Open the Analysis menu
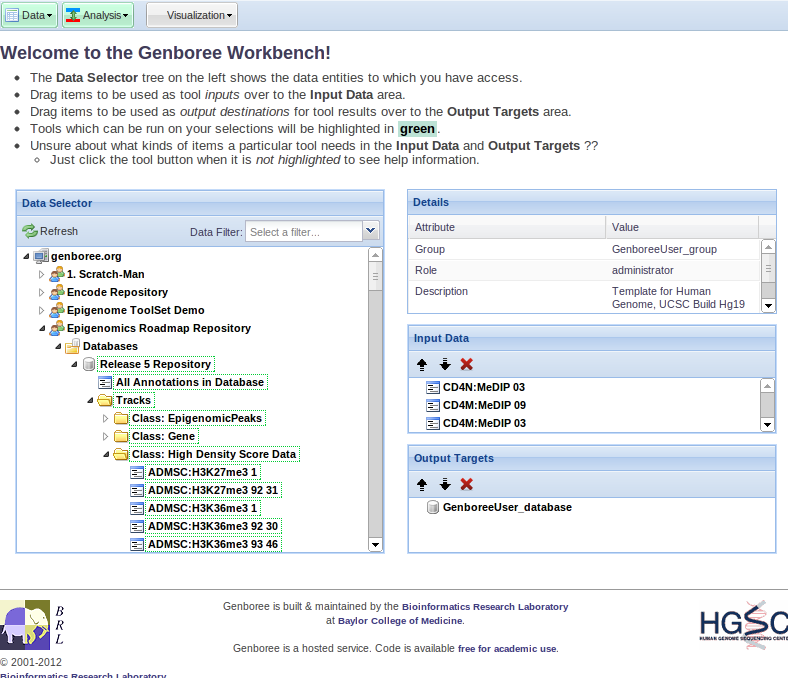The width and height of the screenshot is (788, 678). (97, 15)
